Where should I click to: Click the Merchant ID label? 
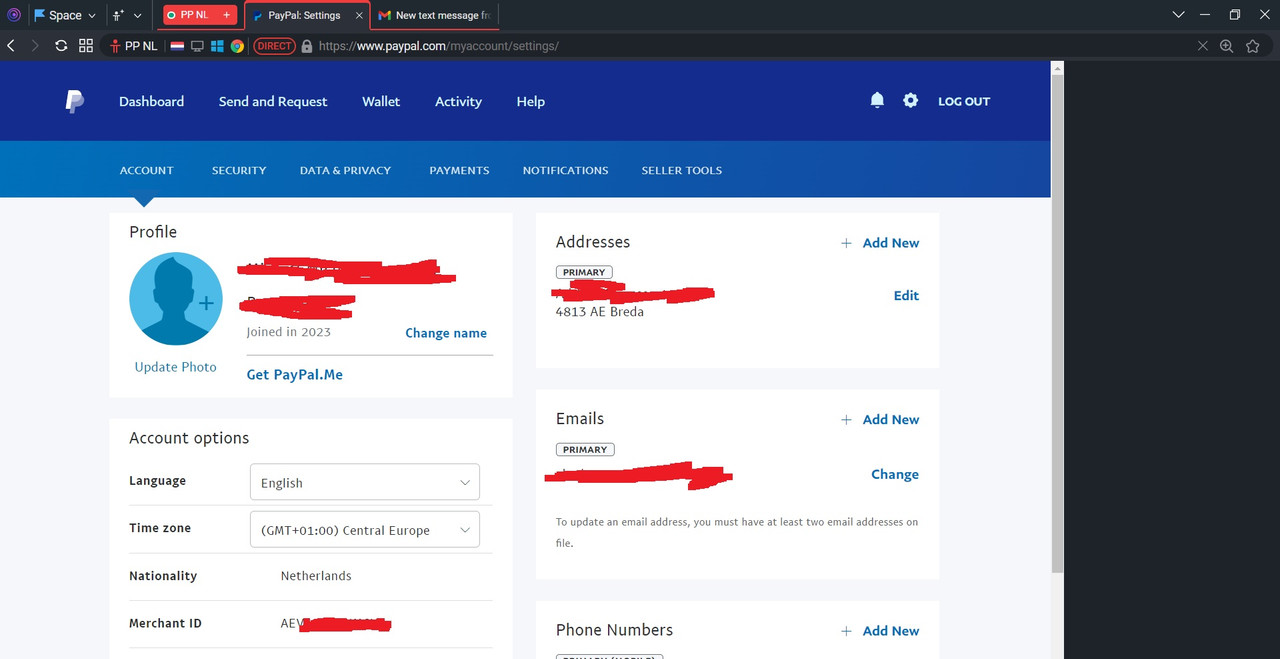click(165, 623)
